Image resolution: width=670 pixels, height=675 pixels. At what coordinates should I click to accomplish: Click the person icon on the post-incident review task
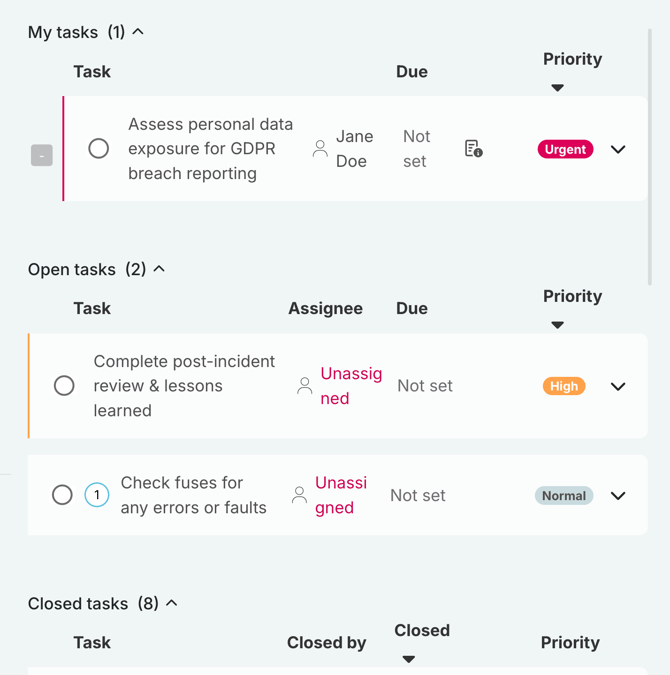point(304,386)
